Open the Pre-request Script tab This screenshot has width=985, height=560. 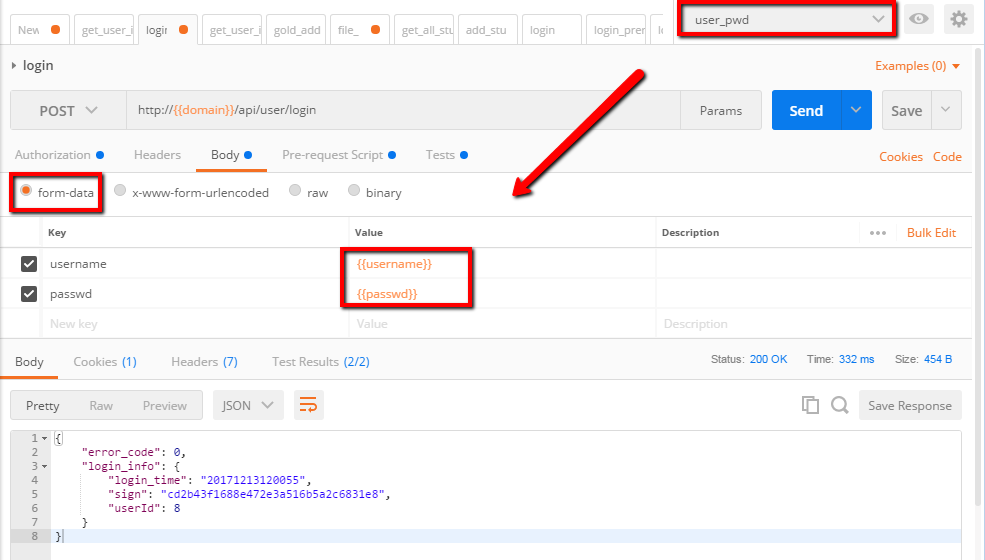(x=339, y=155)
